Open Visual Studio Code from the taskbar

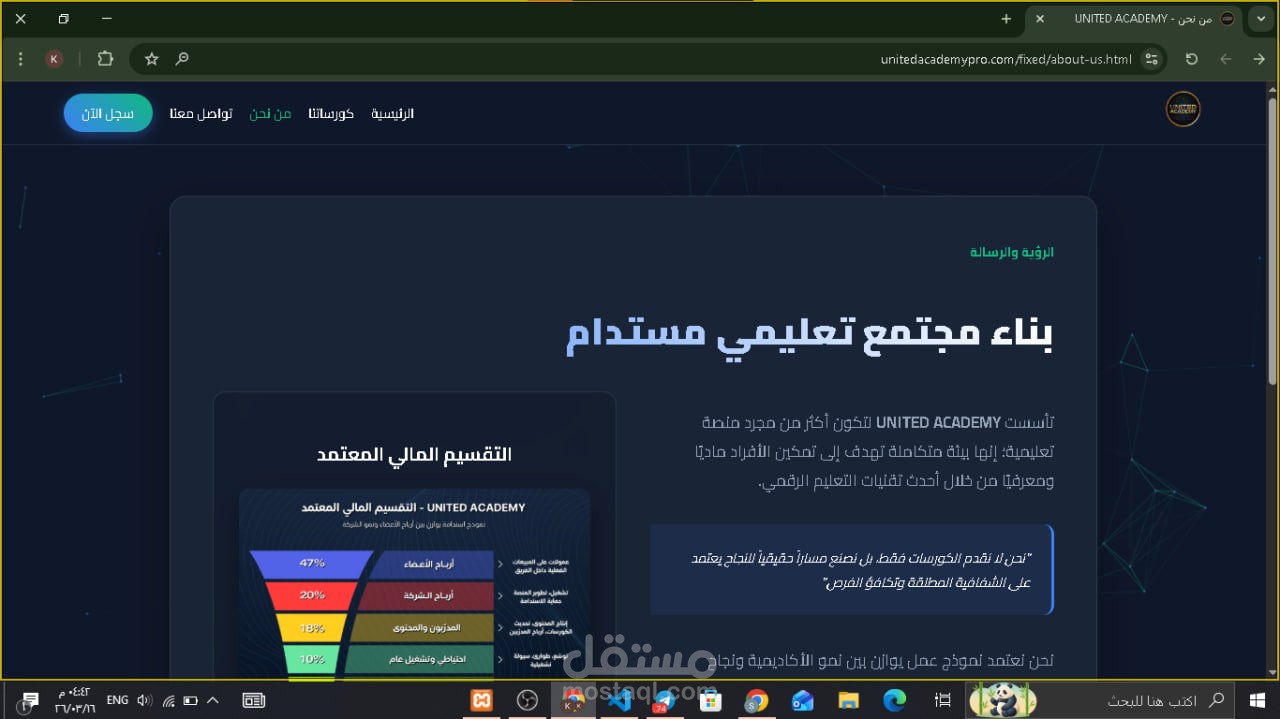[x=619, y=700]
